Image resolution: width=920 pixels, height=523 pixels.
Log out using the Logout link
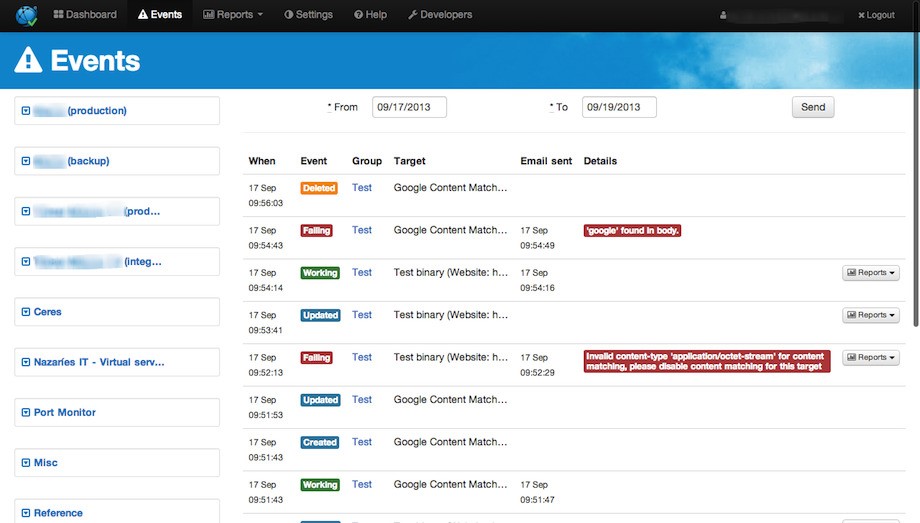(876, 15)
